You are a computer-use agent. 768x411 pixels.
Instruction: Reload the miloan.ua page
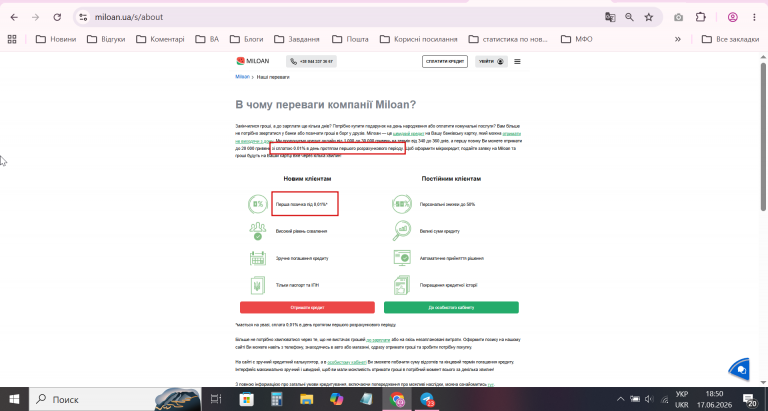click(57, 17)
